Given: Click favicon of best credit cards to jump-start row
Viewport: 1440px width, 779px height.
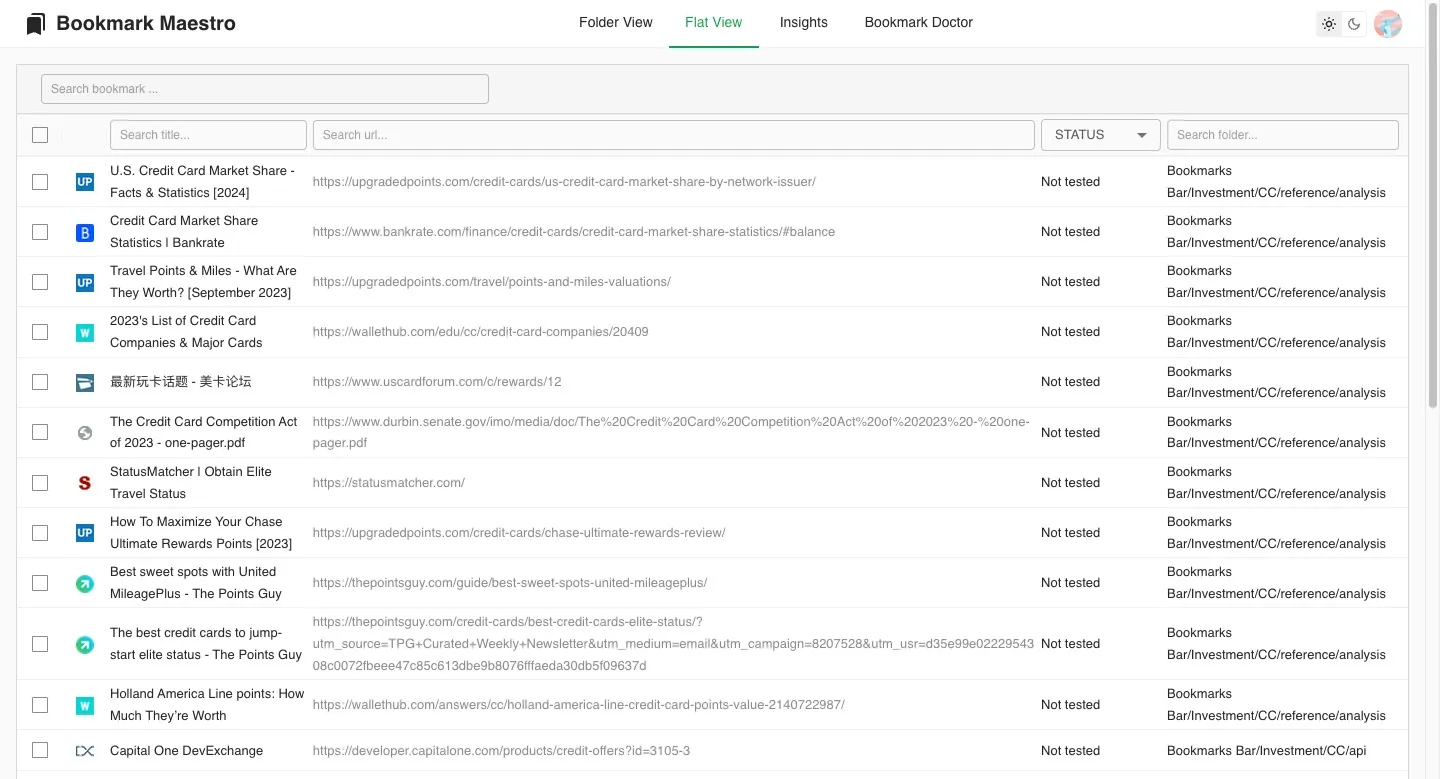Looking at the screenshot, I should pyautogui.click(x=85, y=644).
